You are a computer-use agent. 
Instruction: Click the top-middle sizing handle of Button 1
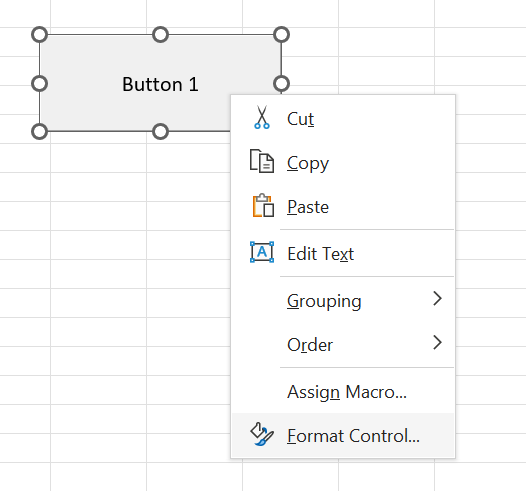[160, 35]
